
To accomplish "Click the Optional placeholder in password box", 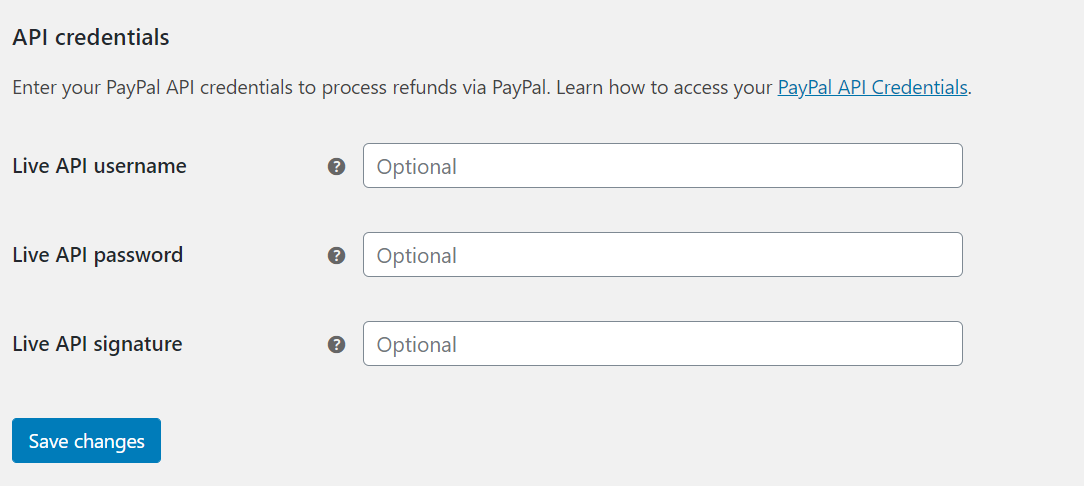I will [x=416, y=256].
